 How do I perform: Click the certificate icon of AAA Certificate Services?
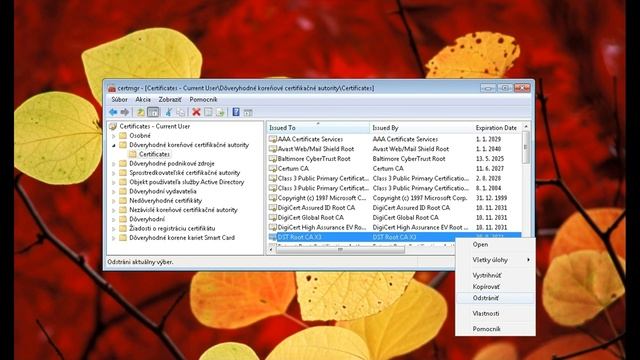(273, 139)
